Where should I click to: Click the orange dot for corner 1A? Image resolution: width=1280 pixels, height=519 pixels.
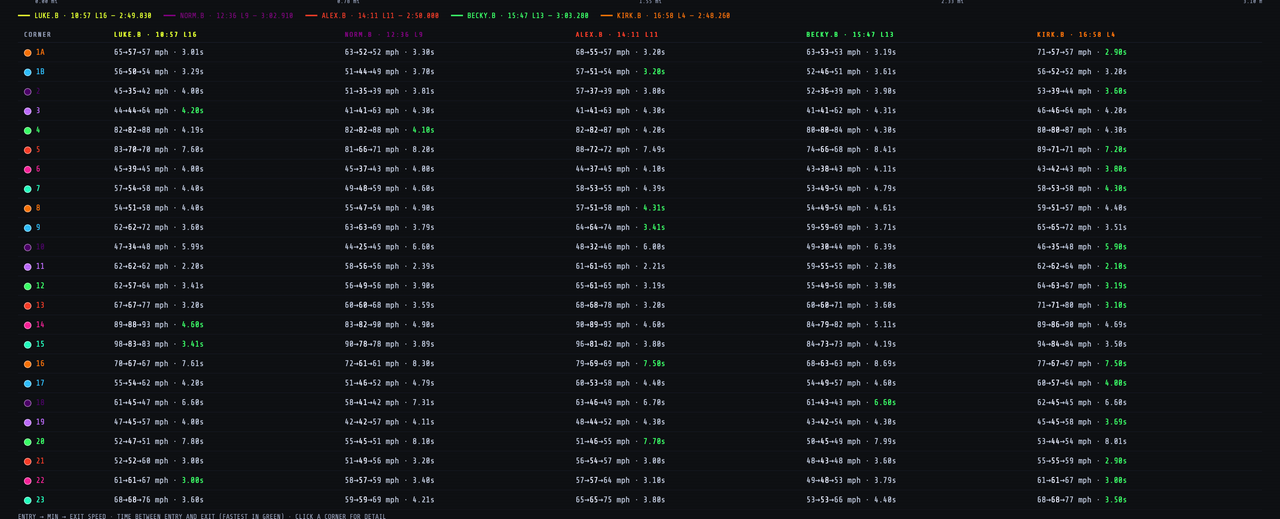click(28, 53)
